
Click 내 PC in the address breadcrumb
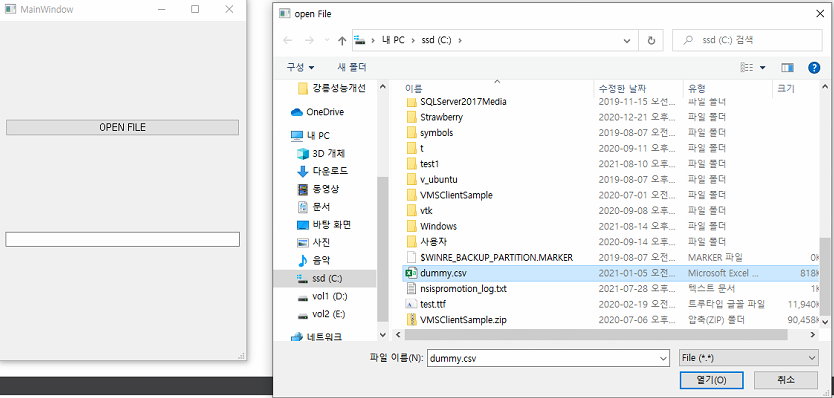[393, 40]
